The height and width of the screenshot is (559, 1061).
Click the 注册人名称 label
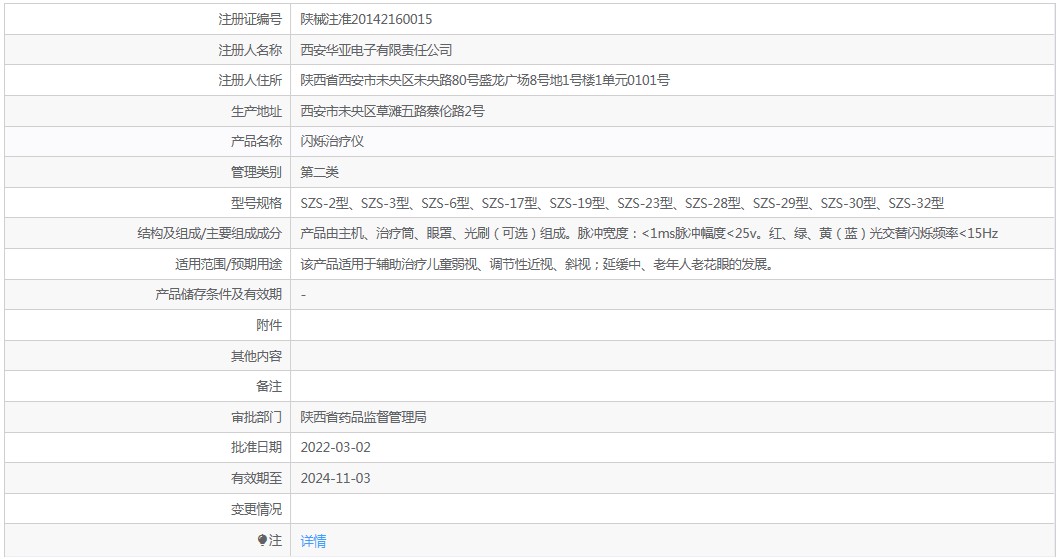250,50
